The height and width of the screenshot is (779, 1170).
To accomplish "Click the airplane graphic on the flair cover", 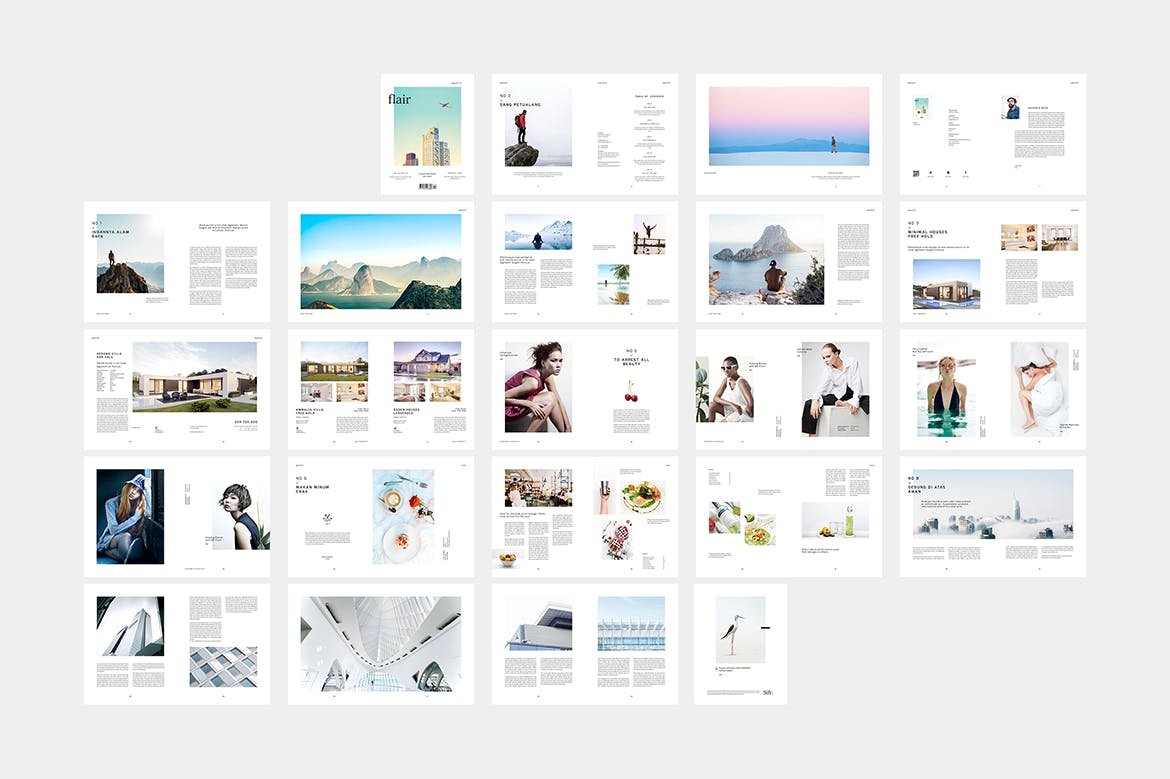I will [445, 104].
